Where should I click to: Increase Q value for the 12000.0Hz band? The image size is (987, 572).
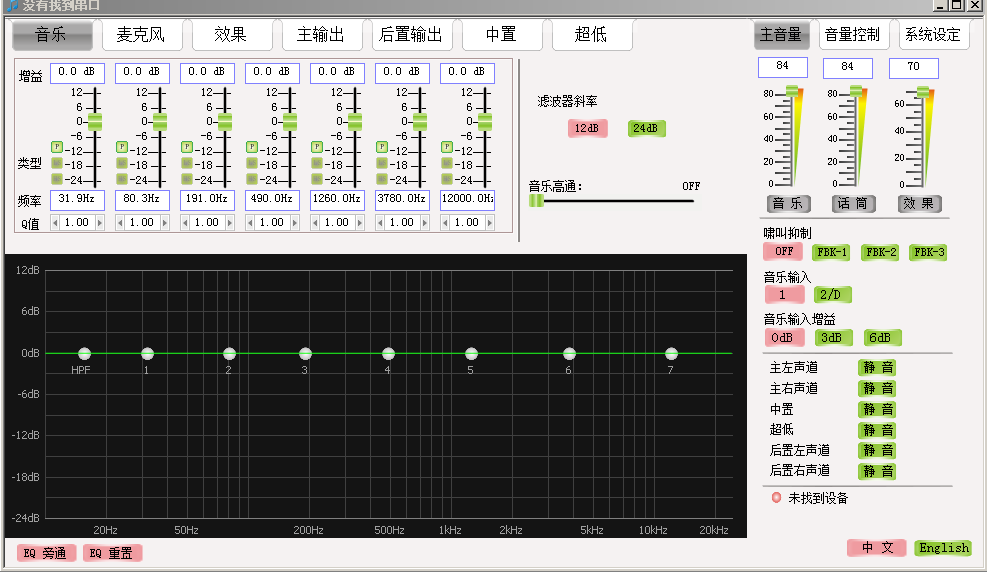[x=490, y=223]
